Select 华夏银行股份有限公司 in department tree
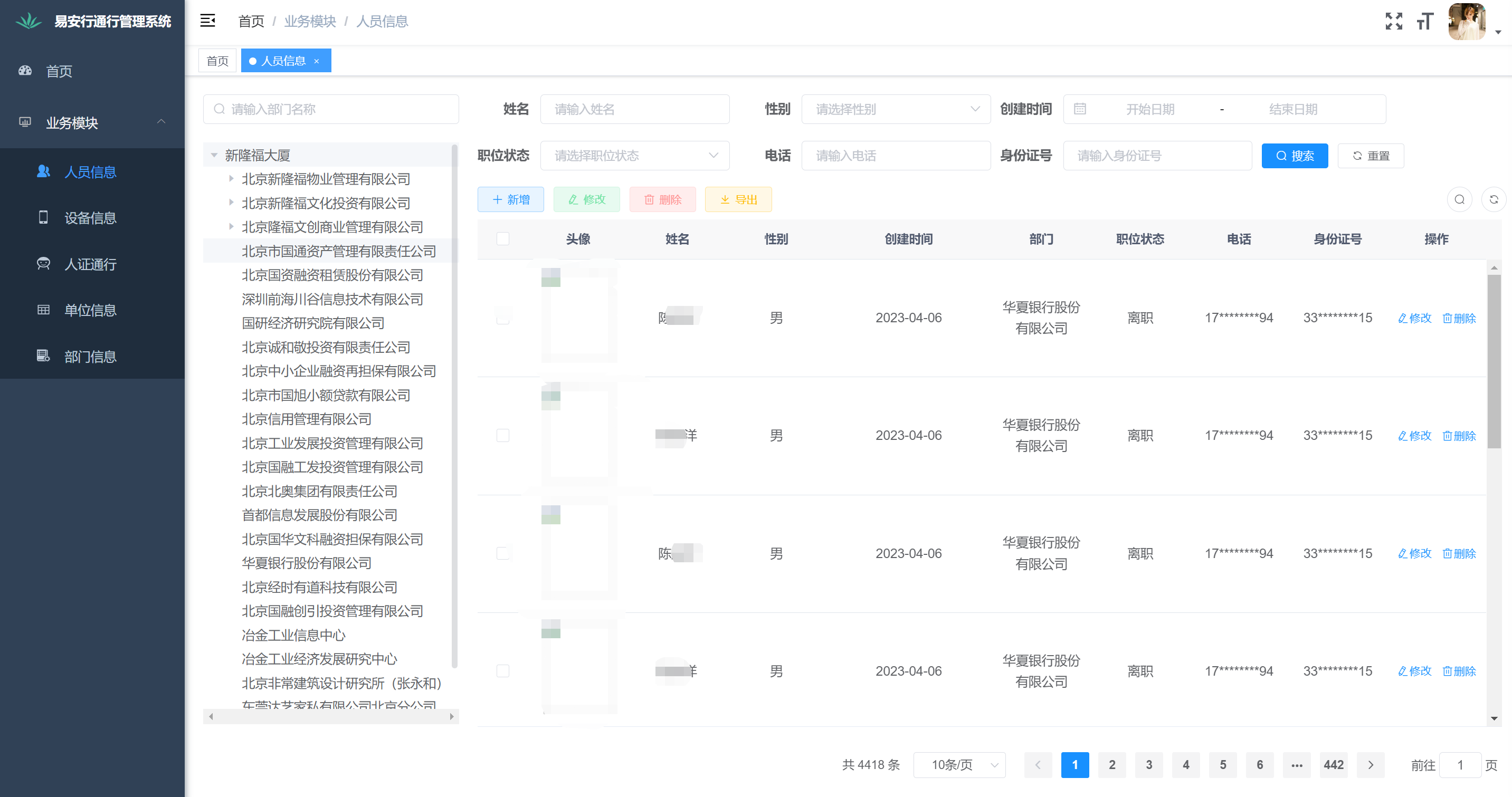 (x=307, y=563)
